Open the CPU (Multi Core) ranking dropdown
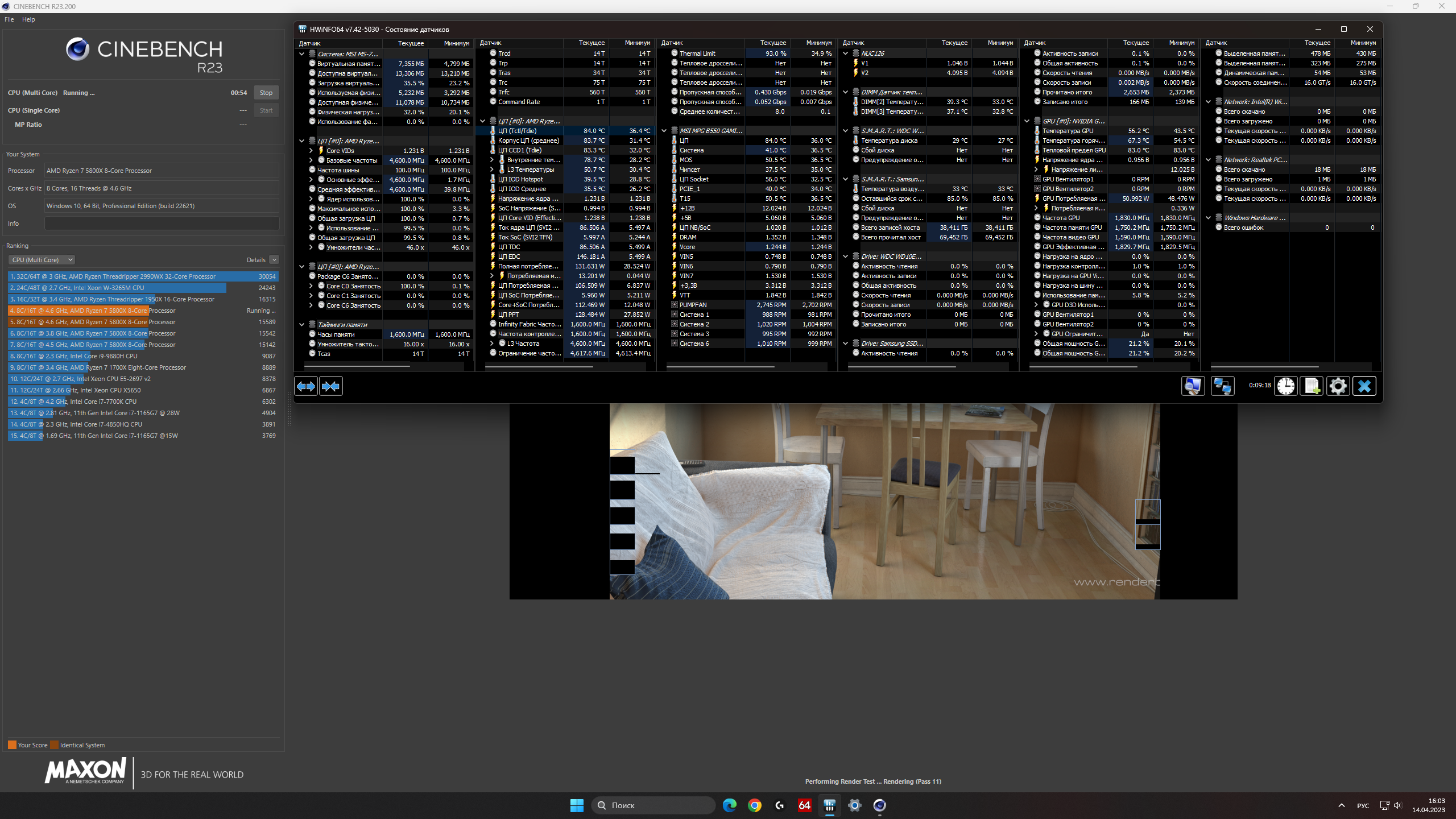The width and height of the screenshot is (1456, 819). pyautogui.click(x=42, y=260)
